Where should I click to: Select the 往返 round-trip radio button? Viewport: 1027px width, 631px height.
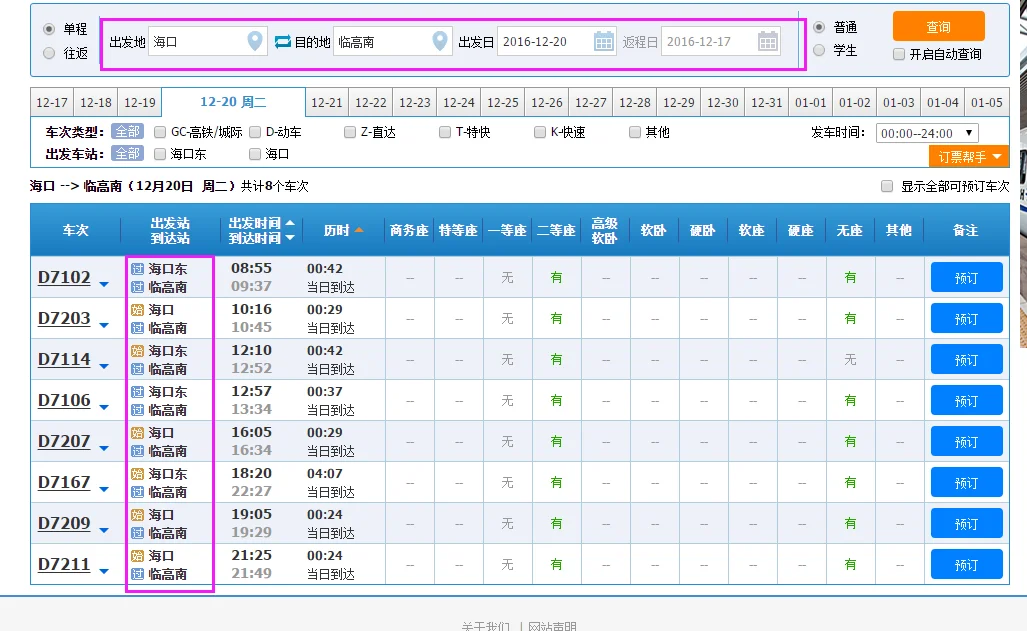tap(49, 53)
